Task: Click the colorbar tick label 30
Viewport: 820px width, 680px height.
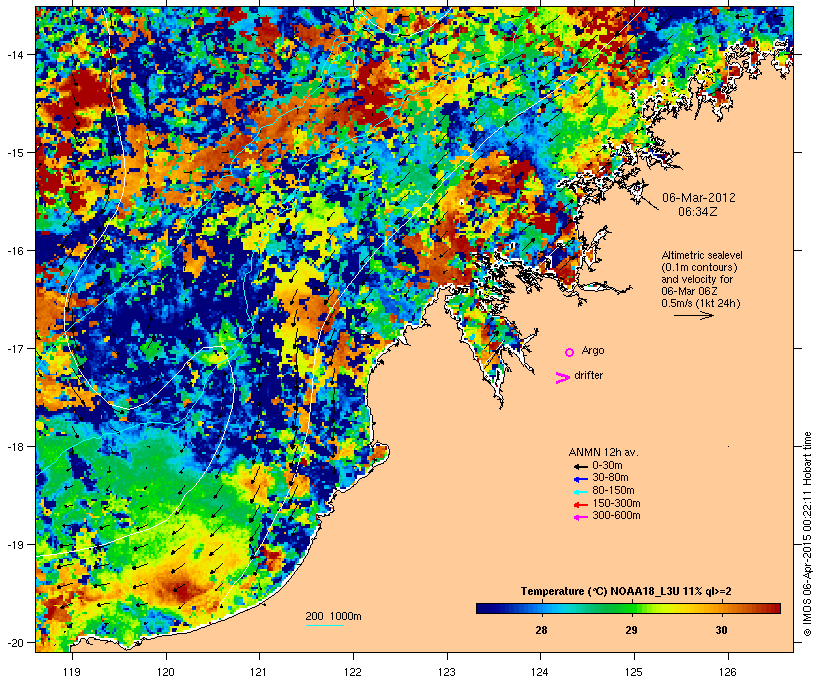Action: click(721, 630)
